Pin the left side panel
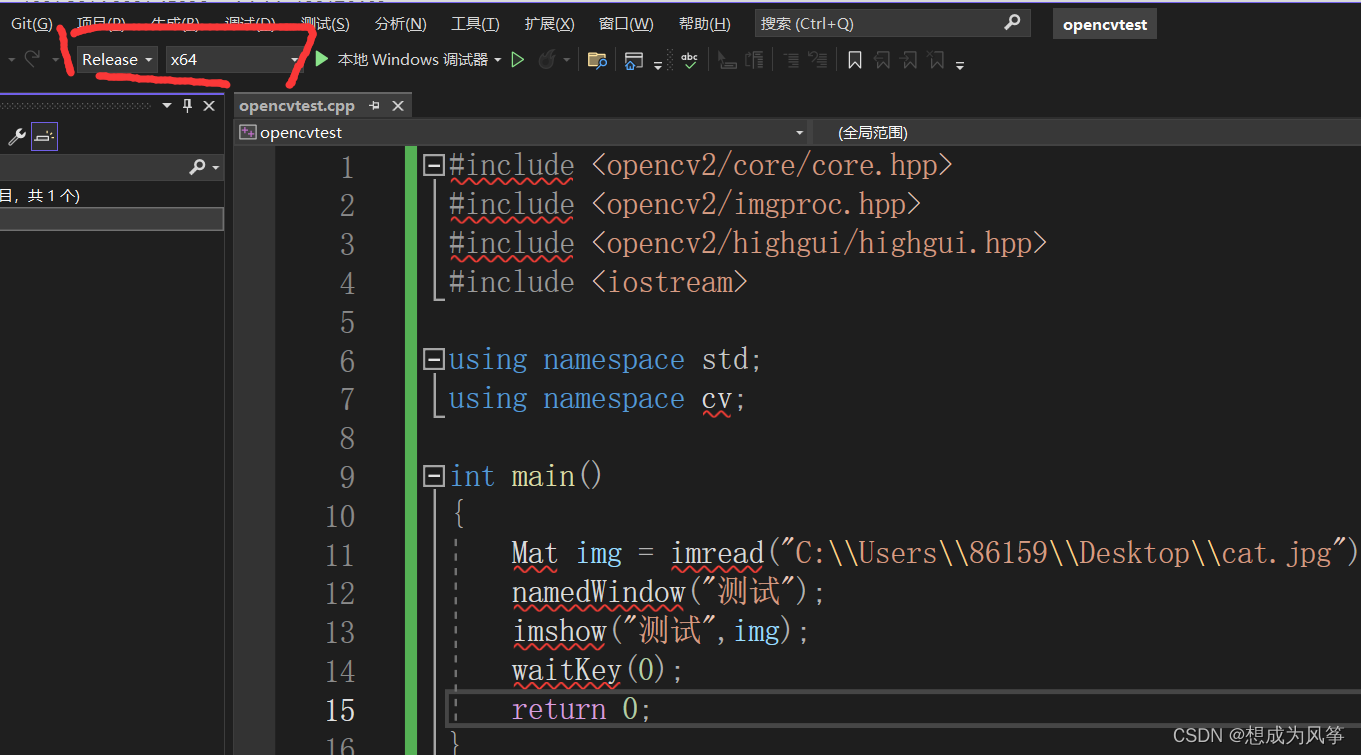The height and width of the screenshot is (755, 1361). 187,105
